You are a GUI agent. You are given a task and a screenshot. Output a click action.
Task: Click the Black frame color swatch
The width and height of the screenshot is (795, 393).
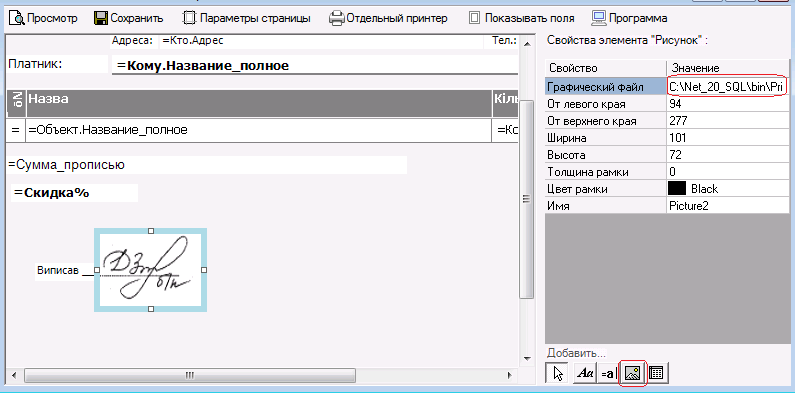(677, 189)
